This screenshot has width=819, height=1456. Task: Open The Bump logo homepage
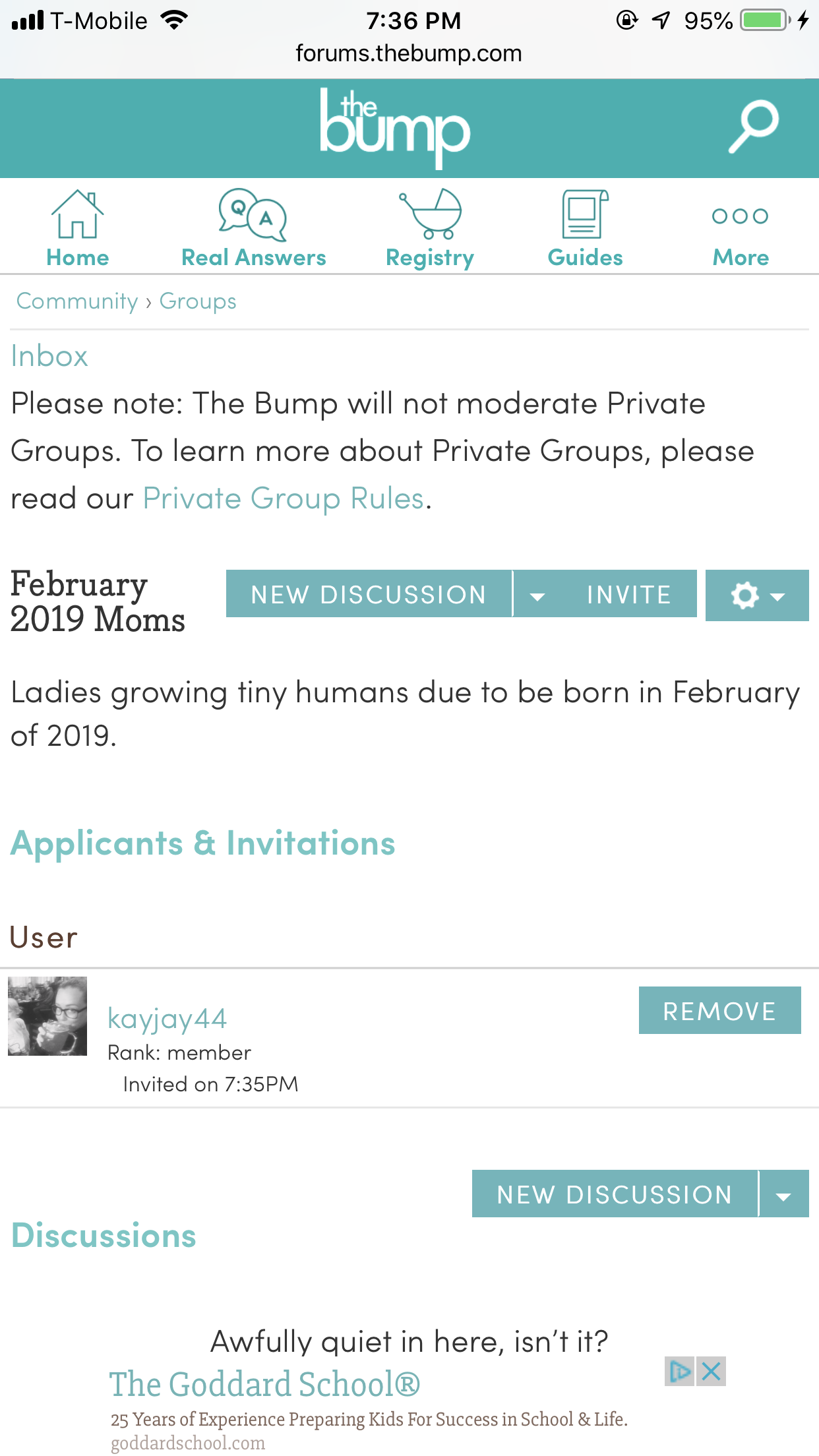point(395,128)
